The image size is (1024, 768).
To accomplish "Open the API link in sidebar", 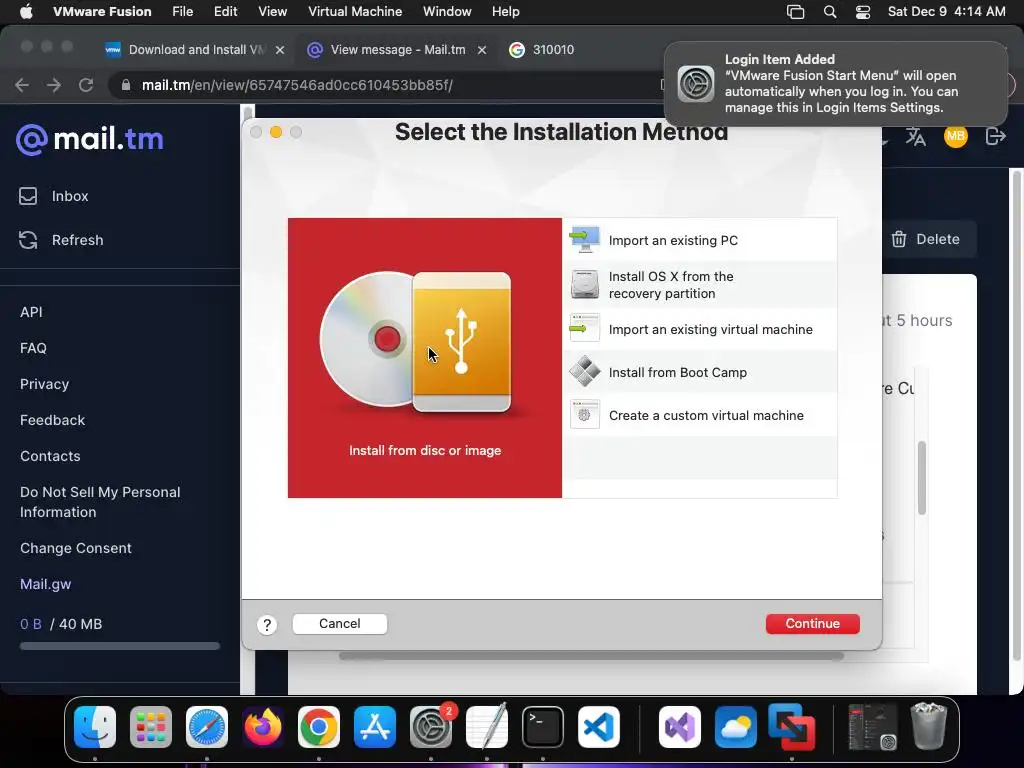I will click(31, 312).
